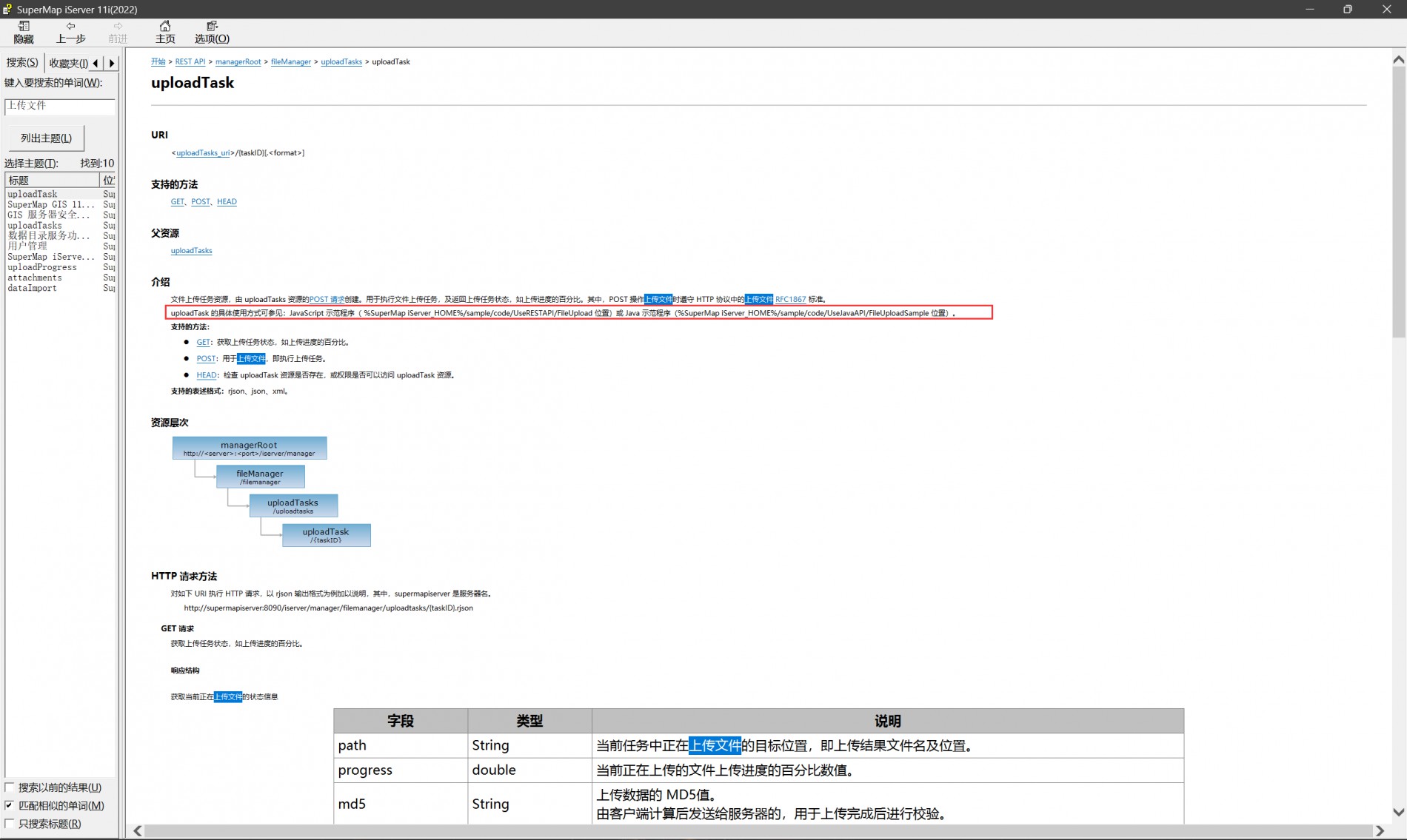Open the Options 选项(O) toolbar button

coord(212,32)
